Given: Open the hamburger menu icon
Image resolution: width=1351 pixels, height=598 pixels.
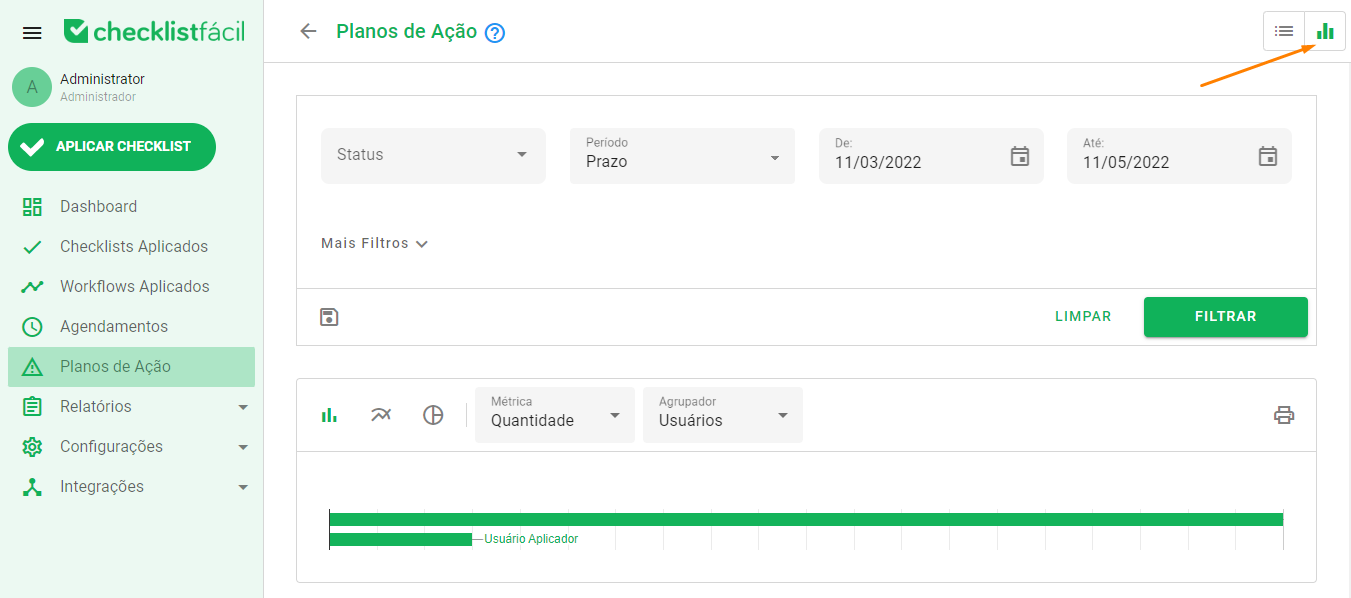Looking at the screenshot, I should (32, 33).
